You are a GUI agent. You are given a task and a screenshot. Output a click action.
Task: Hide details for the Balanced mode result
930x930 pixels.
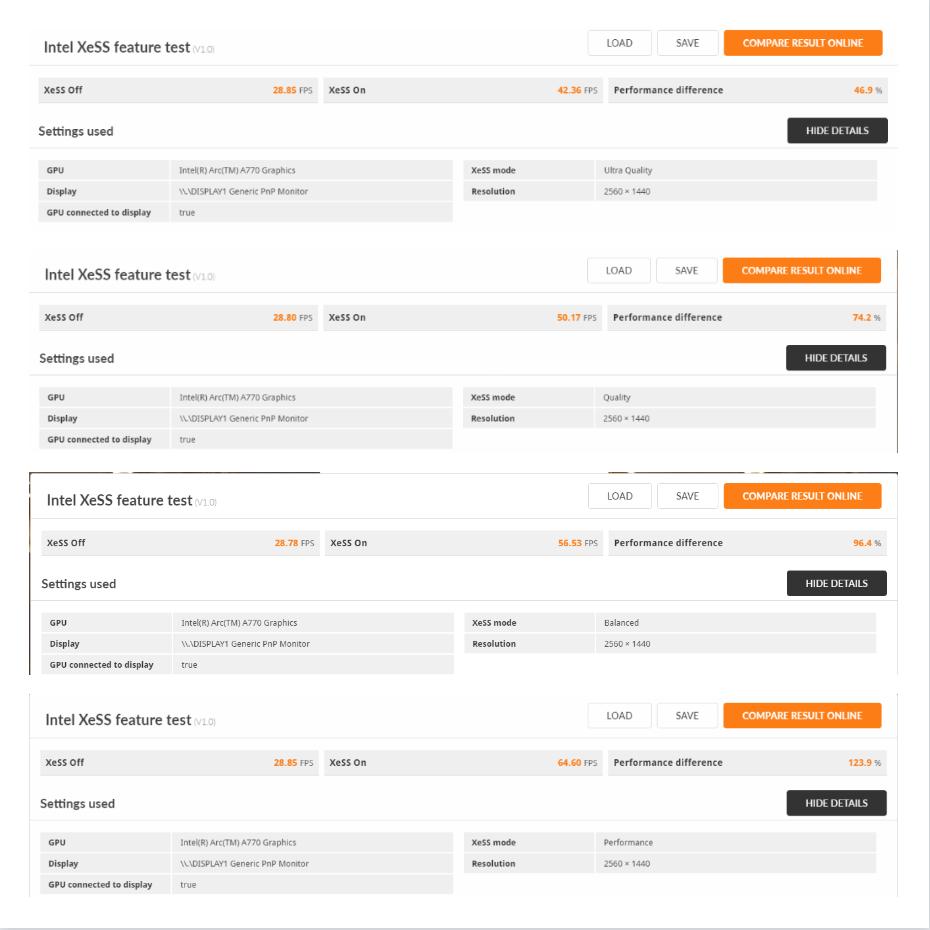837,583
